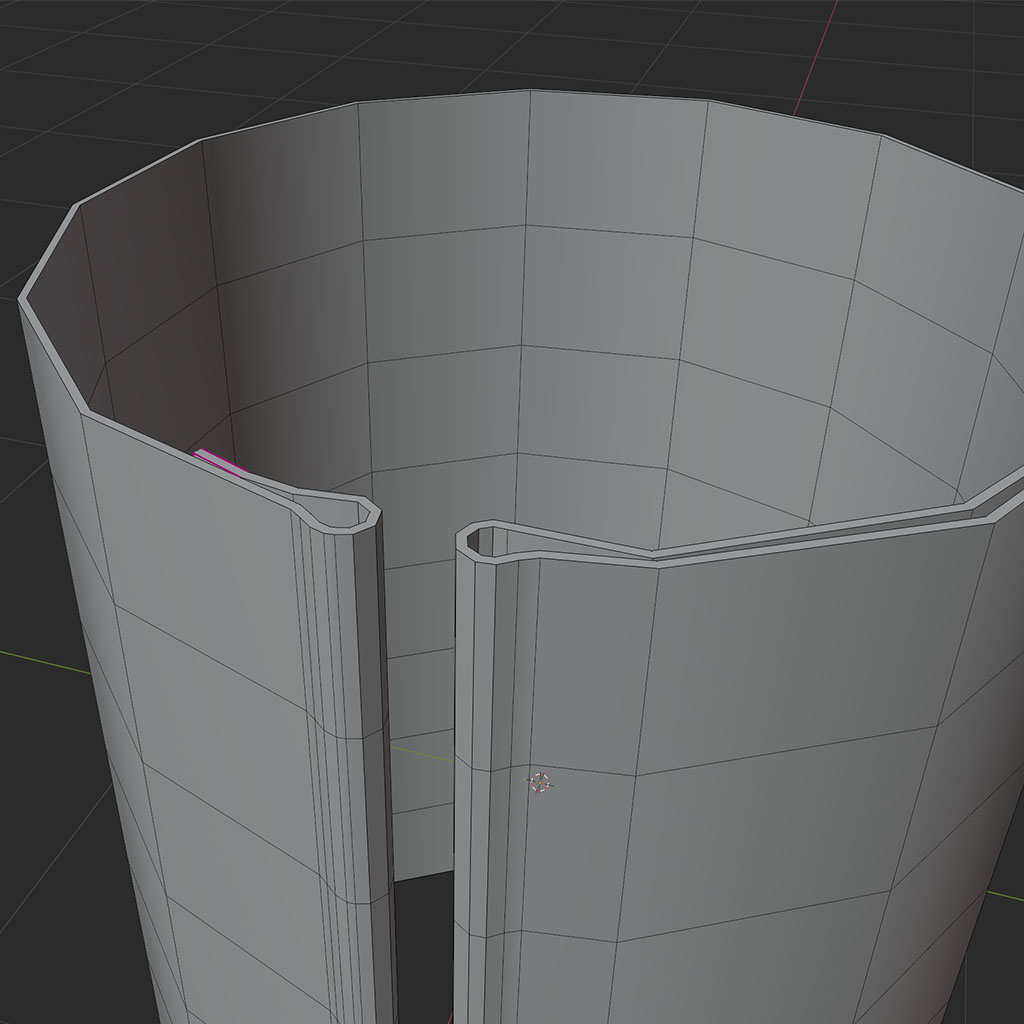
Task: Click the 3D cursor on the mesh
Action: click(x=539, y=782)
